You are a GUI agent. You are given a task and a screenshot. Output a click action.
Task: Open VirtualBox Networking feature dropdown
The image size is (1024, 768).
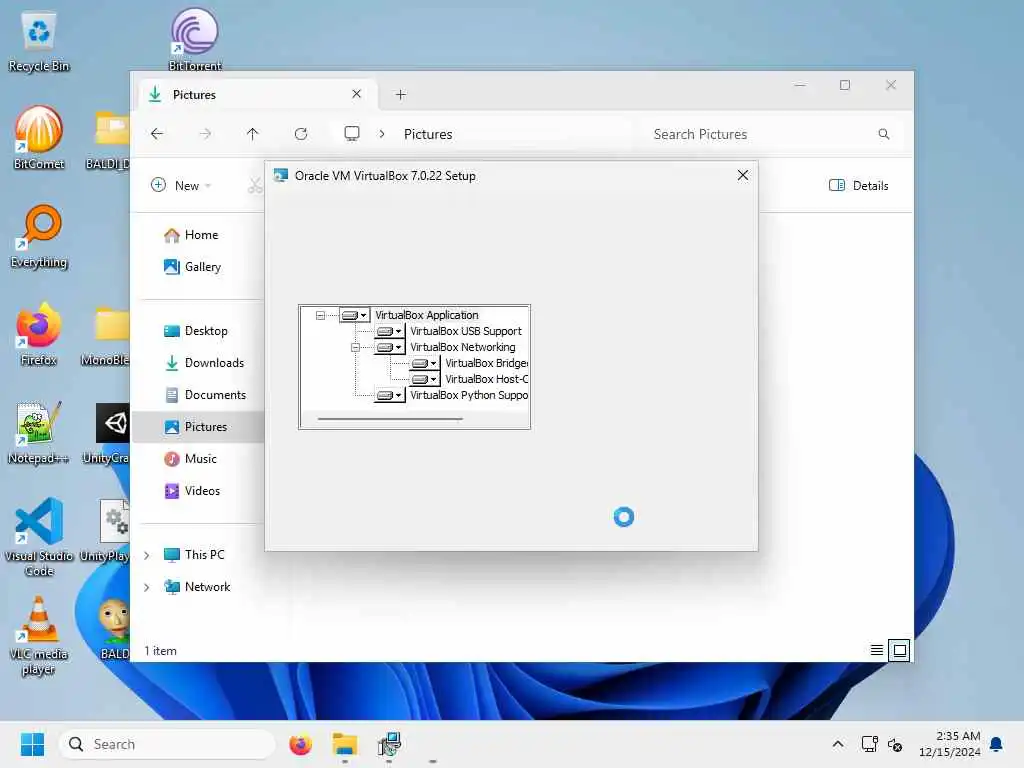point(389,347)
